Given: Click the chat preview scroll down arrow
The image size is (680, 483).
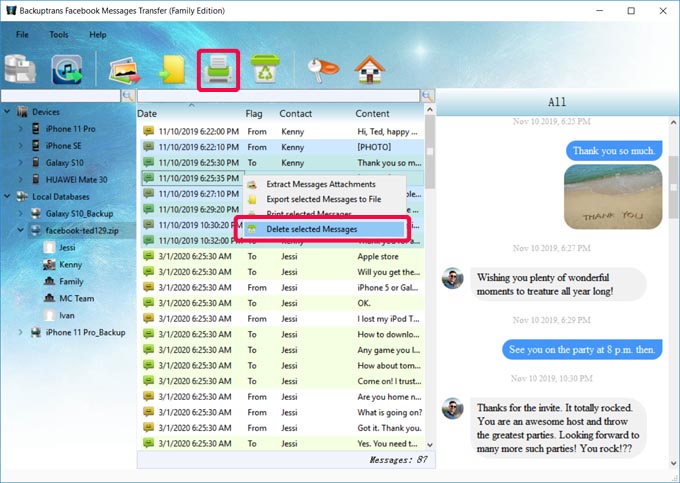Looking at the screenshot, I should (x=674, y=463).
